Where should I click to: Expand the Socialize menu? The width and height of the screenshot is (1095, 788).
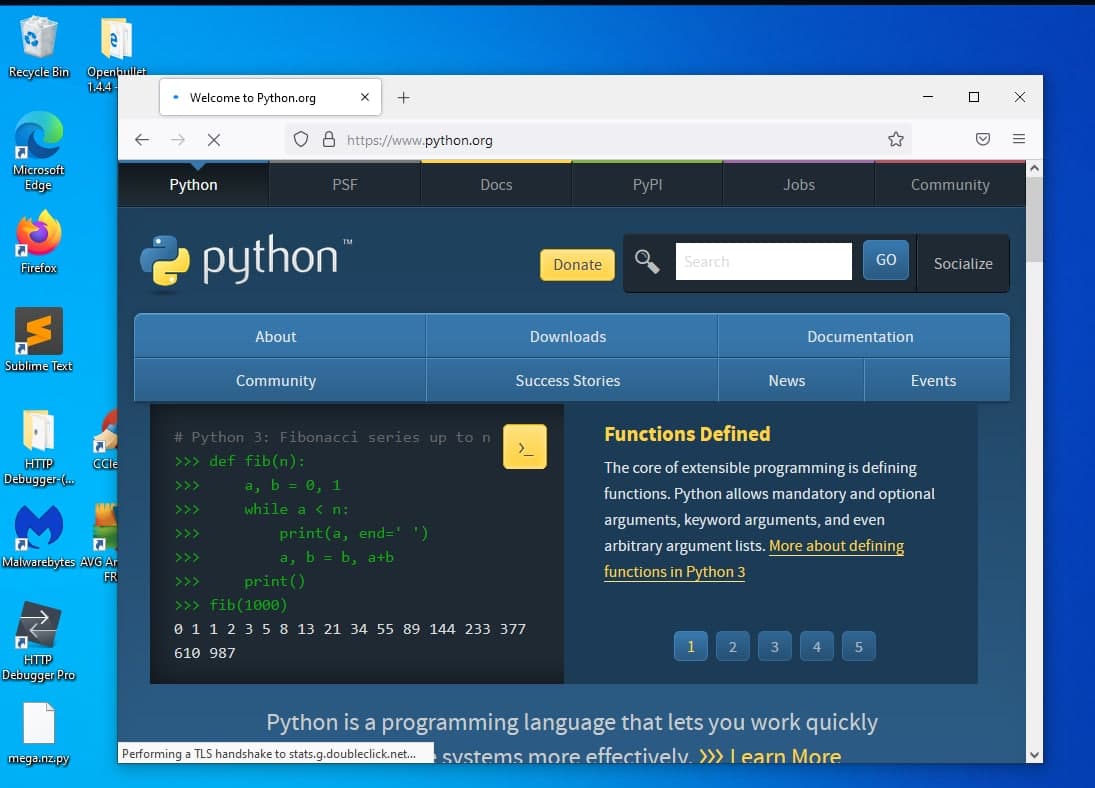coord(963,264)
